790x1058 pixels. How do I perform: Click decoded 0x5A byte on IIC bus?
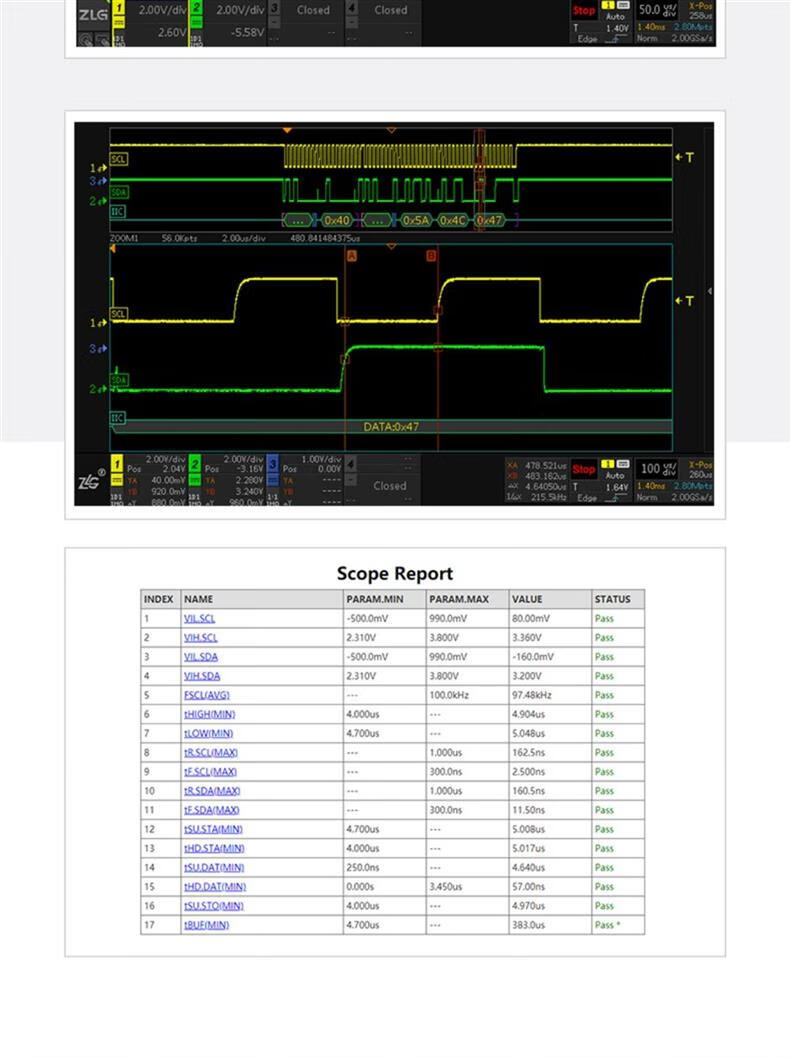pyautogui.click(x=416, y=220)
